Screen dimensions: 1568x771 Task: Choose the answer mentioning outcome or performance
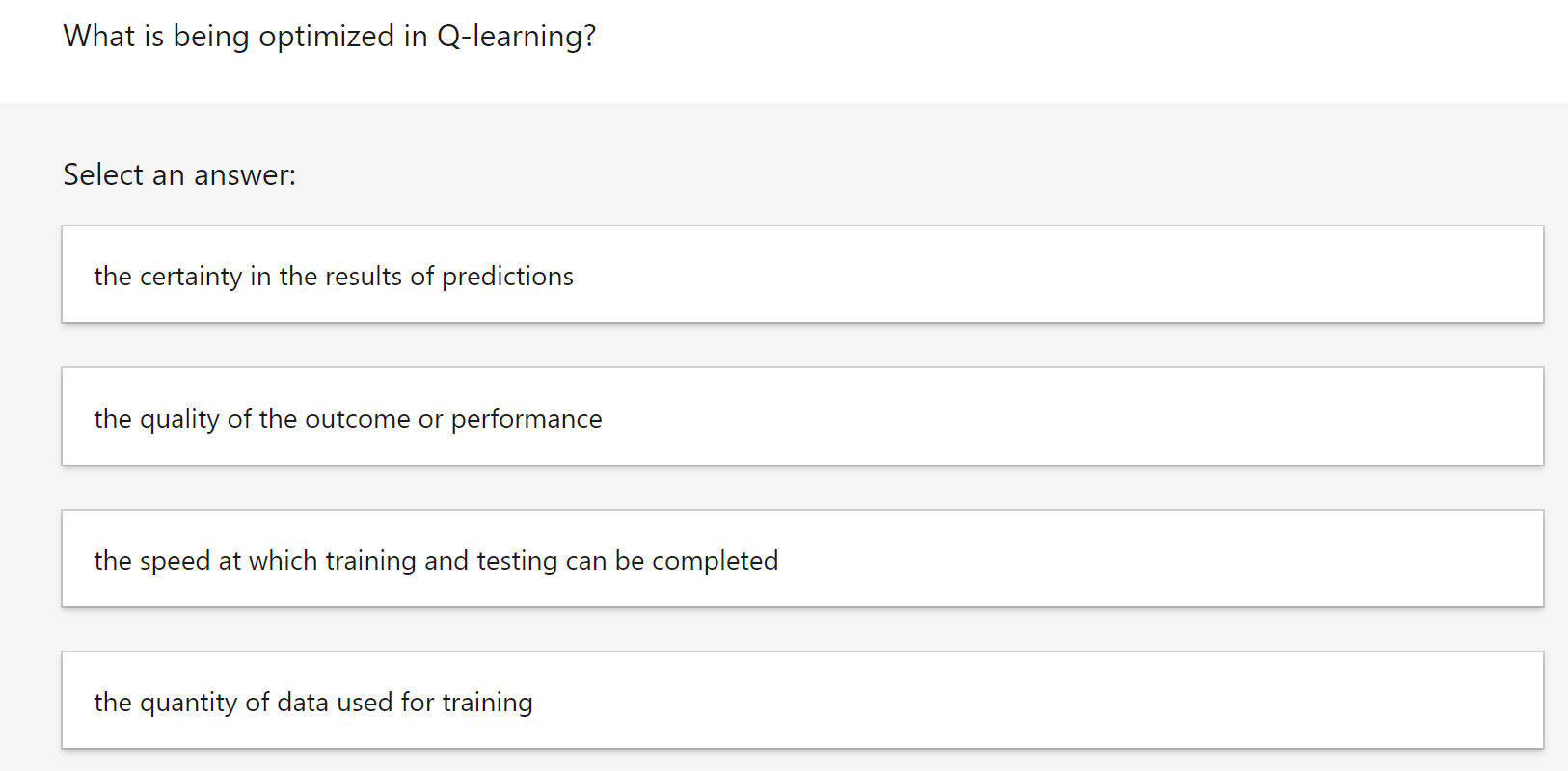(x=802, y=416)
